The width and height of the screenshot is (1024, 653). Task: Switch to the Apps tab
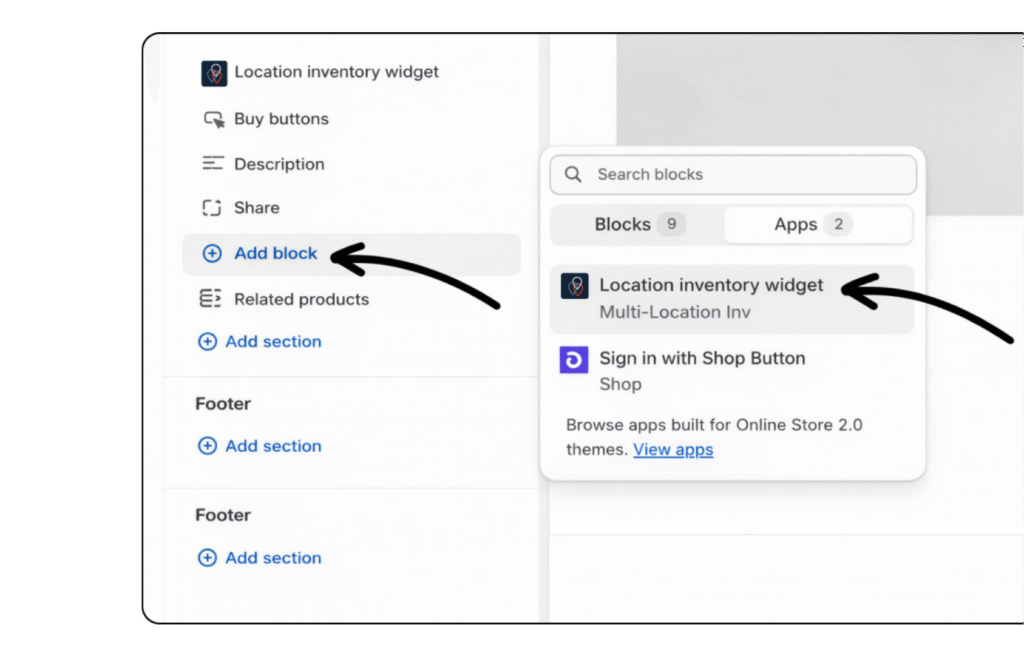[812, 225]
